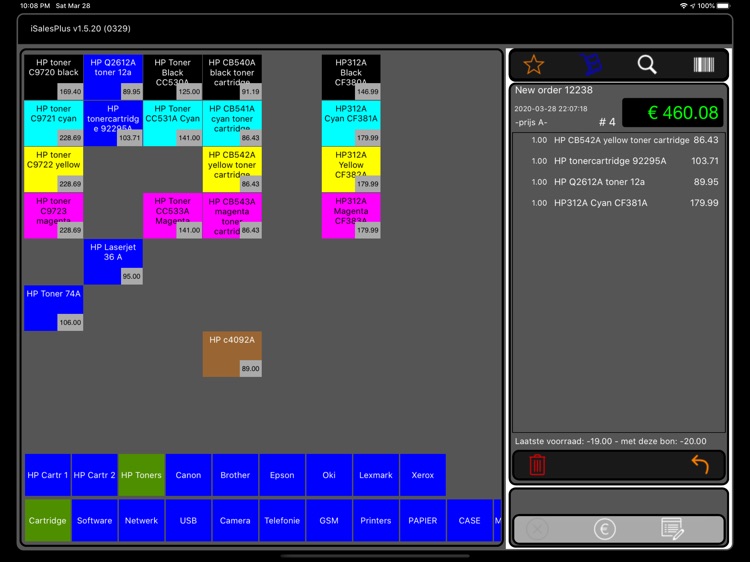Screen dimensions: 750x562
Task: Add HP312A Black CF380A product
Action: click(351, 77)
